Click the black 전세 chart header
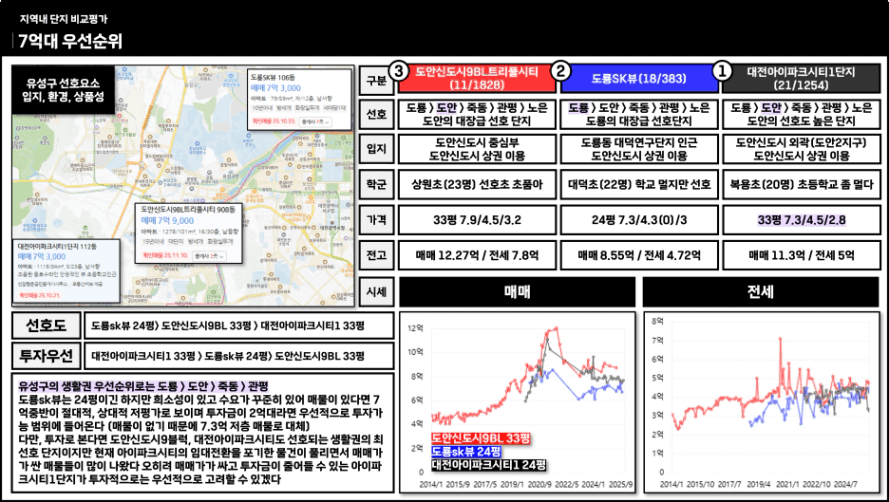The height and width of the screenshot is (502, 889). pos(761,292)
